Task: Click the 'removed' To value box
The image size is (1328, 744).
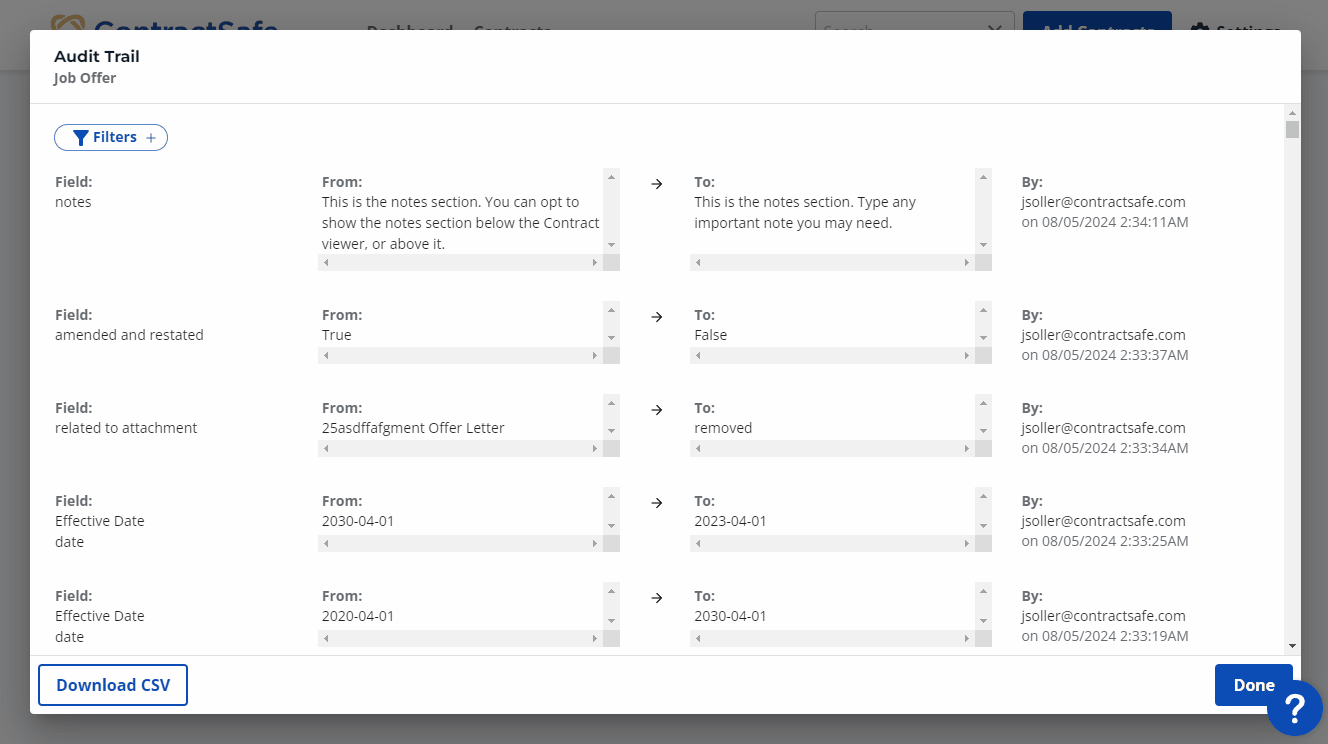Action: [832, 428]
